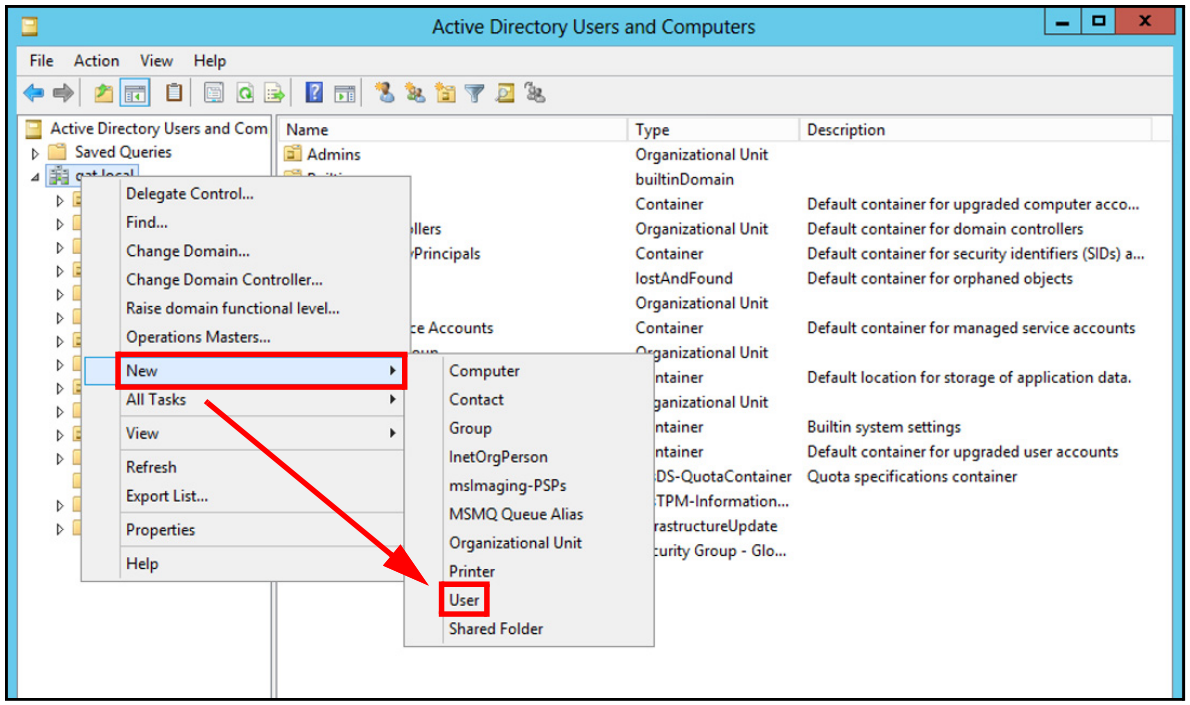Screen dimensions: 1190x705
Task: Open the All Tasks submenu
Action: (x=262, y=399)
